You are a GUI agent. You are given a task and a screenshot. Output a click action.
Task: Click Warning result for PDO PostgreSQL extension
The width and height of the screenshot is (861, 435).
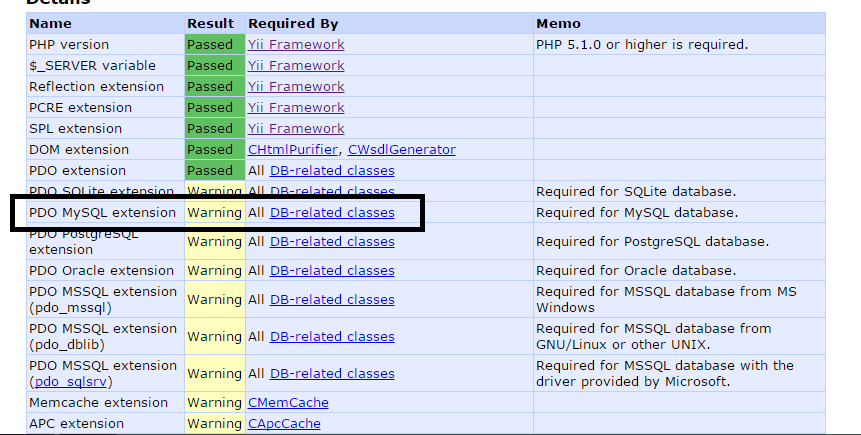(215, 242)
